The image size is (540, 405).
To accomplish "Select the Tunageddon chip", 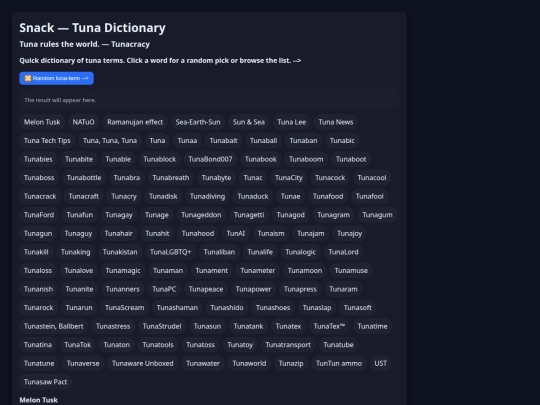I will coord(201,215).
